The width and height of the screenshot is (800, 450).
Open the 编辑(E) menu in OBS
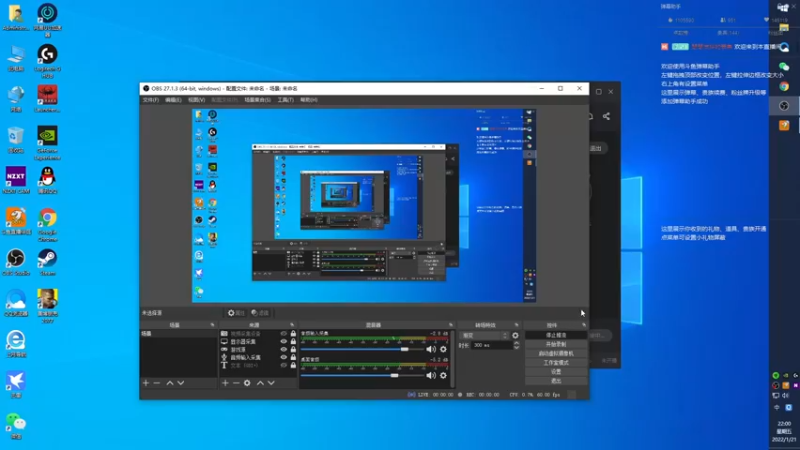[x=173, y=100]
